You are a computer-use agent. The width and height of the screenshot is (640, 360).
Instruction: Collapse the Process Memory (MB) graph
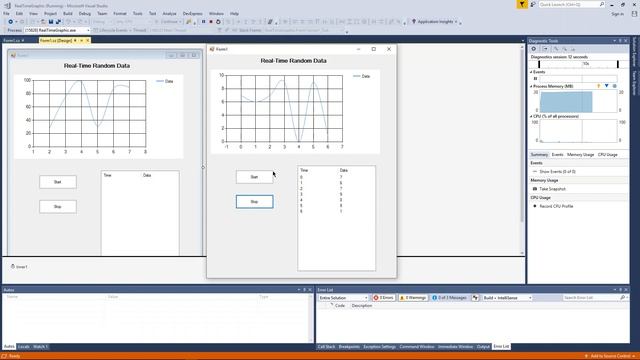coord(531,86)
